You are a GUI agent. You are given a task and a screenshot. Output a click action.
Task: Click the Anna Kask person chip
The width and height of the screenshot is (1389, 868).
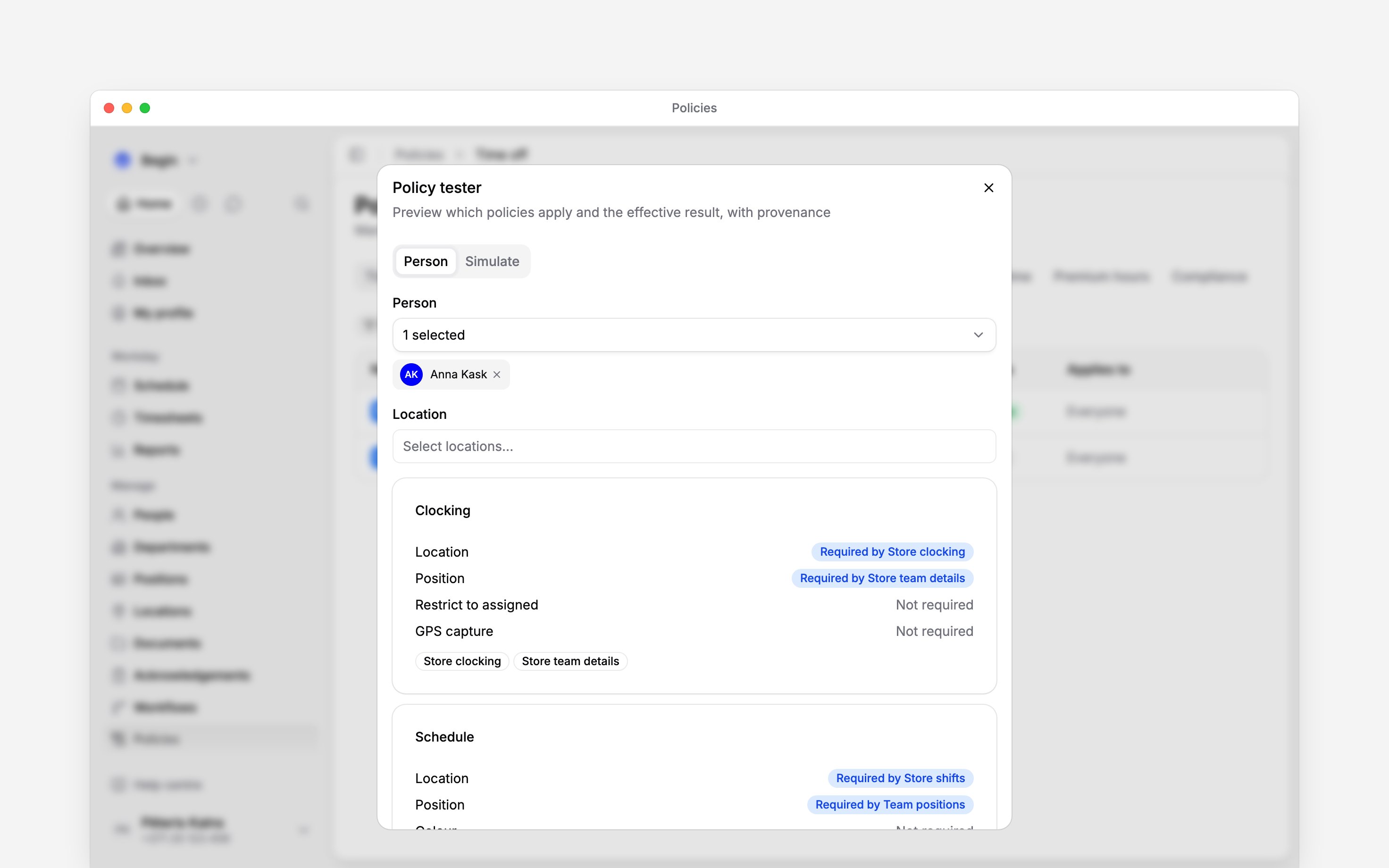coord(451,374)
